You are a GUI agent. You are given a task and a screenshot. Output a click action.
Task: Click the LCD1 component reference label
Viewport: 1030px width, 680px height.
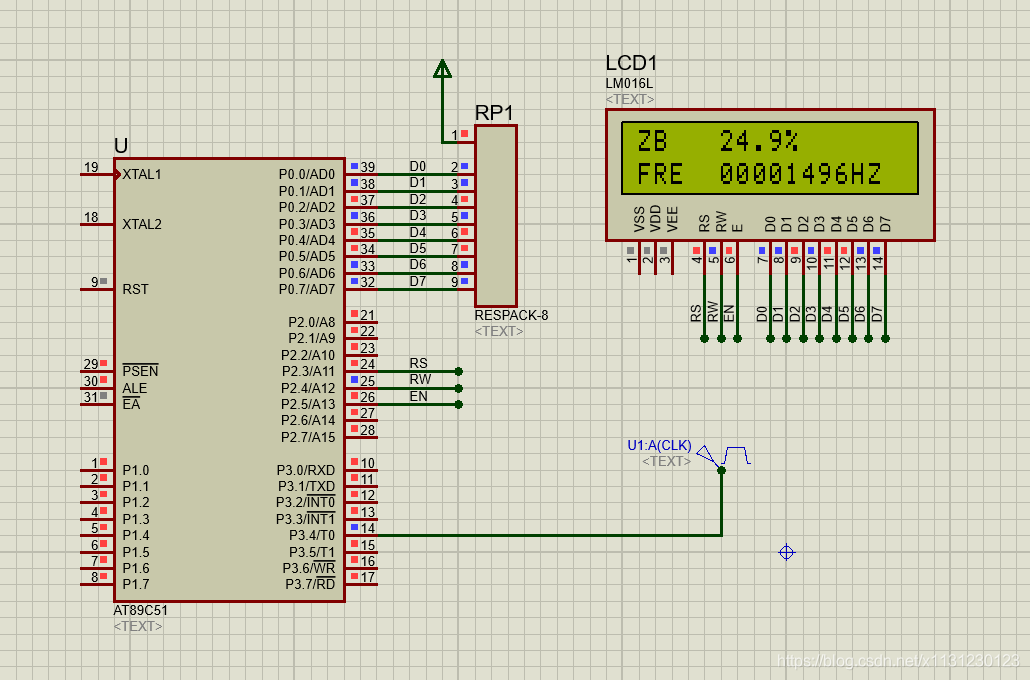tap(631, 63)
